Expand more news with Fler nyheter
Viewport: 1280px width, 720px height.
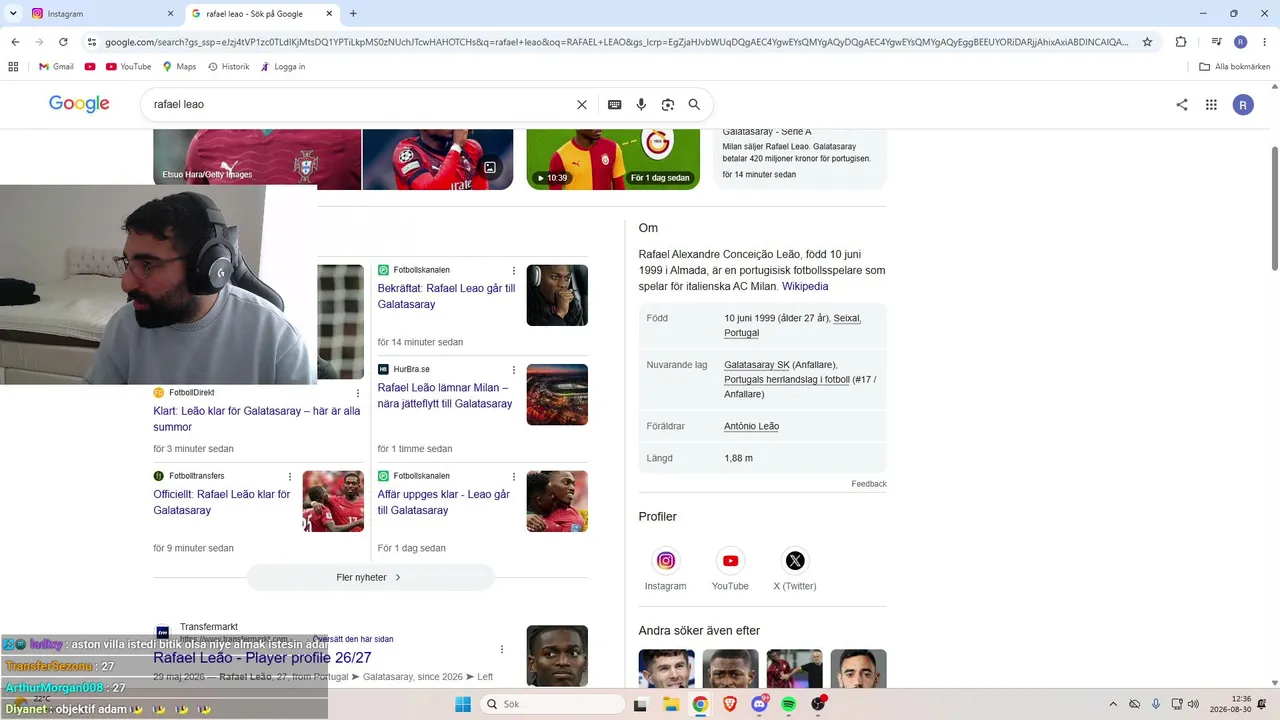point(370,577)
